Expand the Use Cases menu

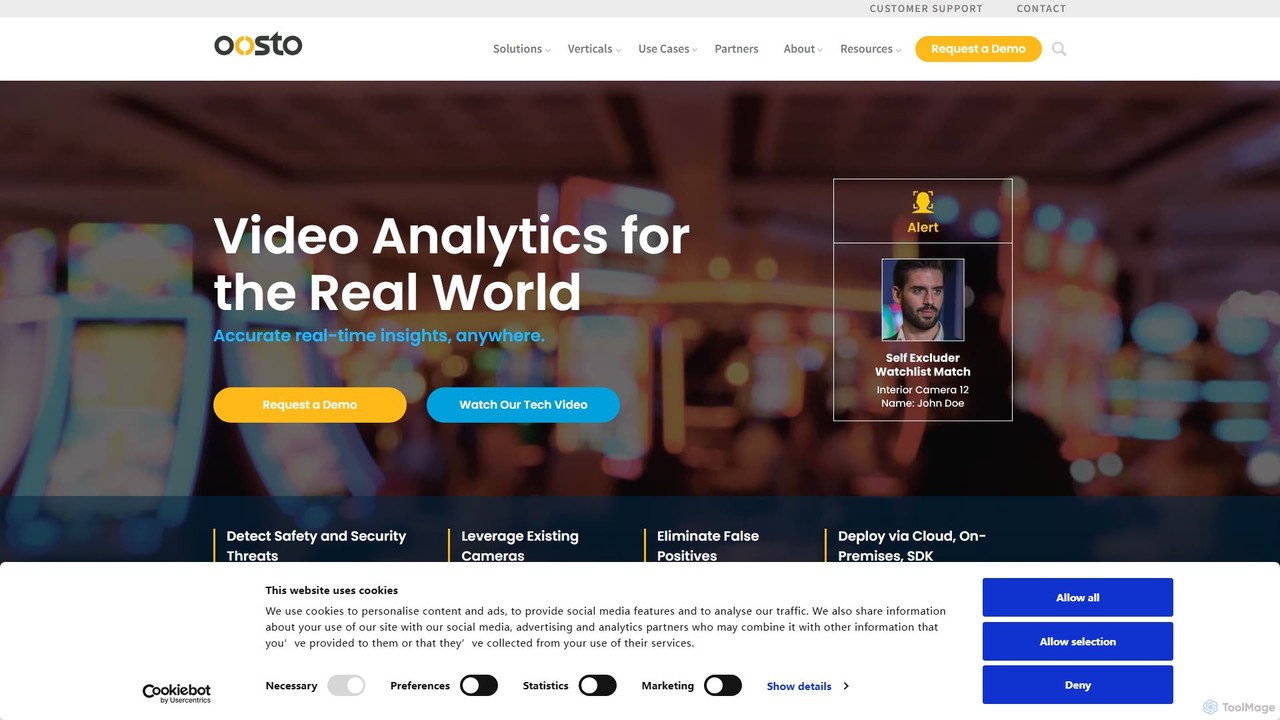pyautogui.click(x=667, y=49)
